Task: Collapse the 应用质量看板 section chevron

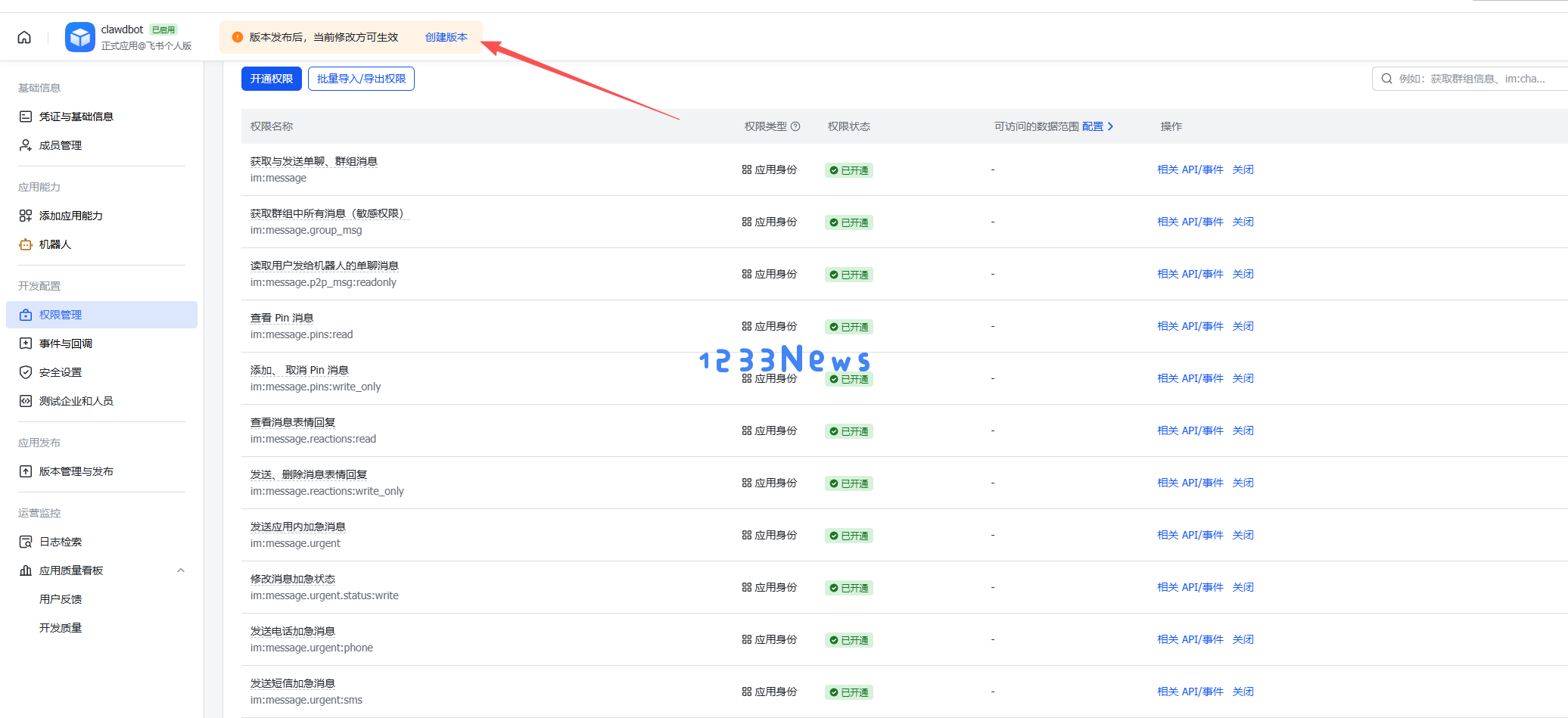Action: pos(180,570)
